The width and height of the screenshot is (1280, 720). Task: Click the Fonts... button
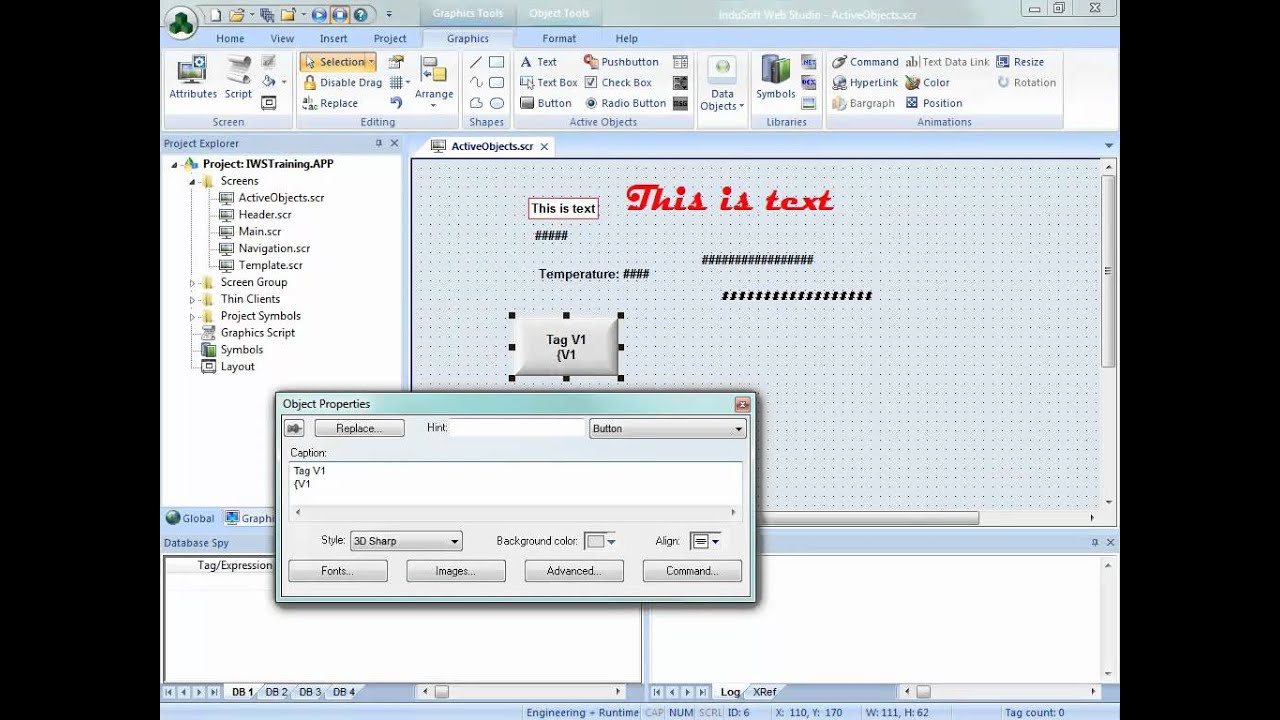pyautogui.click(x=338, y=571)
